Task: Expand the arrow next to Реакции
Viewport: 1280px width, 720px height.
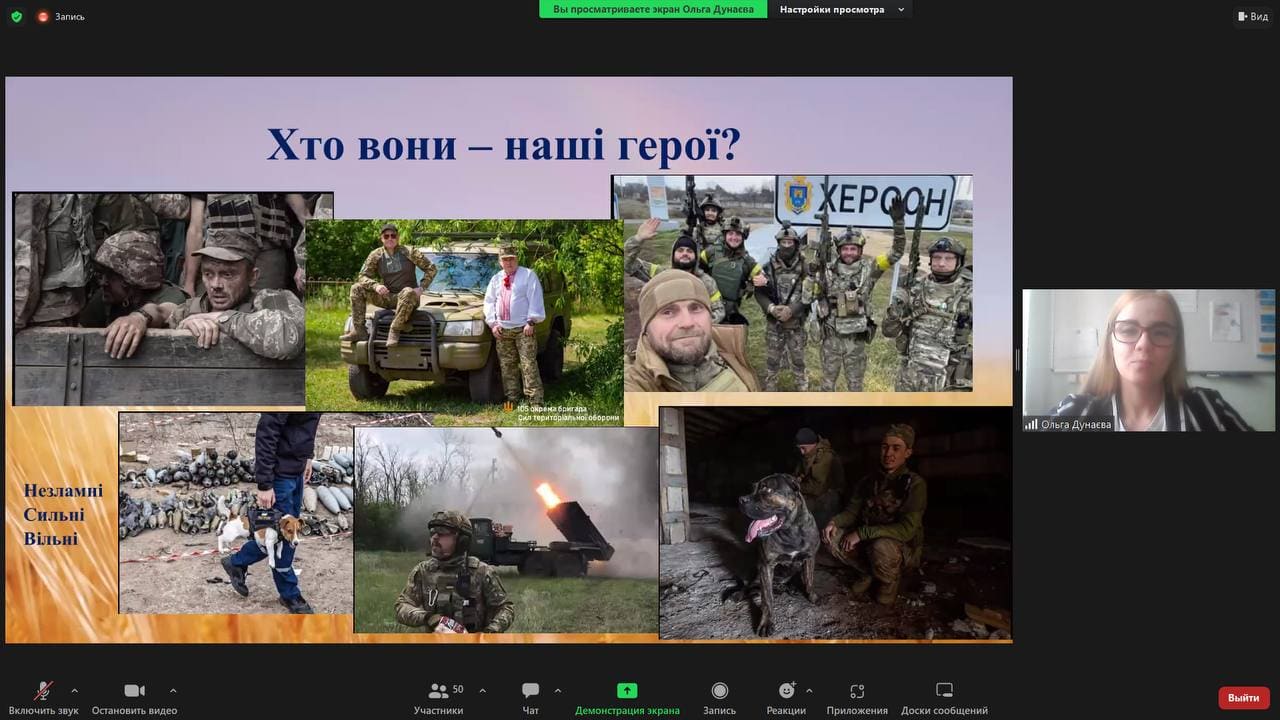Action: click(809, 690)
